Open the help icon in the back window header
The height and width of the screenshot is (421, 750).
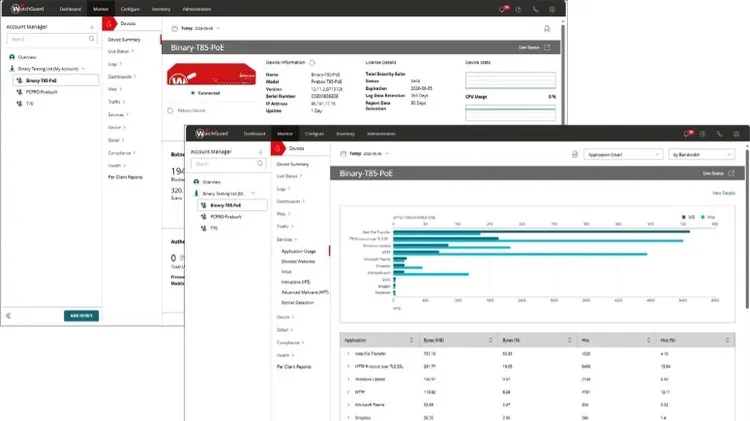pos(518,9)
